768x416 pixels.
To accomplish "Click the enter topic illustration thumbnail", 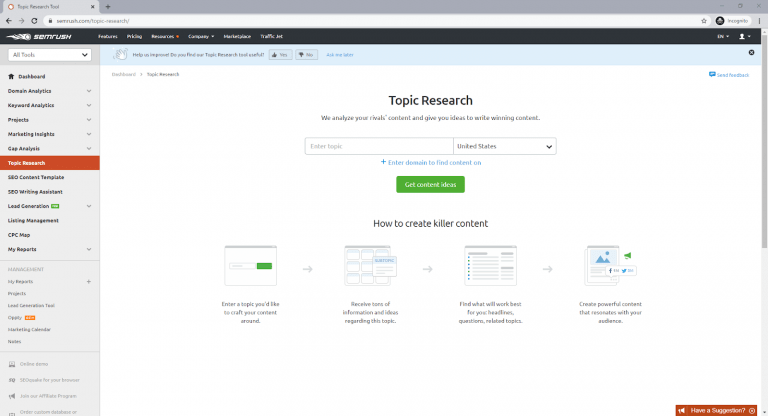I will click(x=250, y=266).
